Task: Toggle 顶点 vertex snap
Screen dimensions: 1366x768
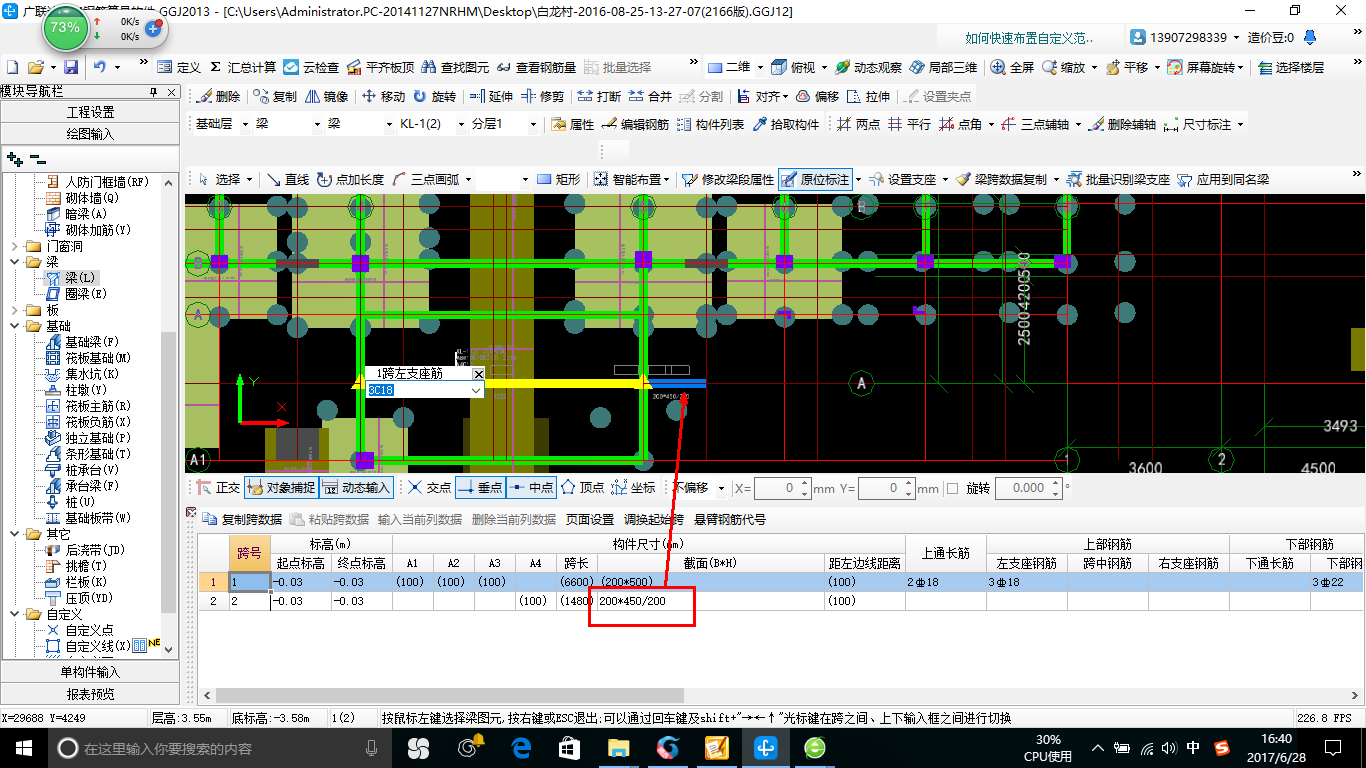Action: click(583, 488)
